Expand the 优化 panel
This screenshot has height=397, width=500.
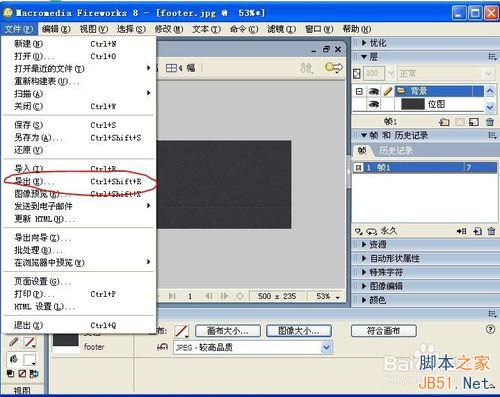click(x=364, y=43)
